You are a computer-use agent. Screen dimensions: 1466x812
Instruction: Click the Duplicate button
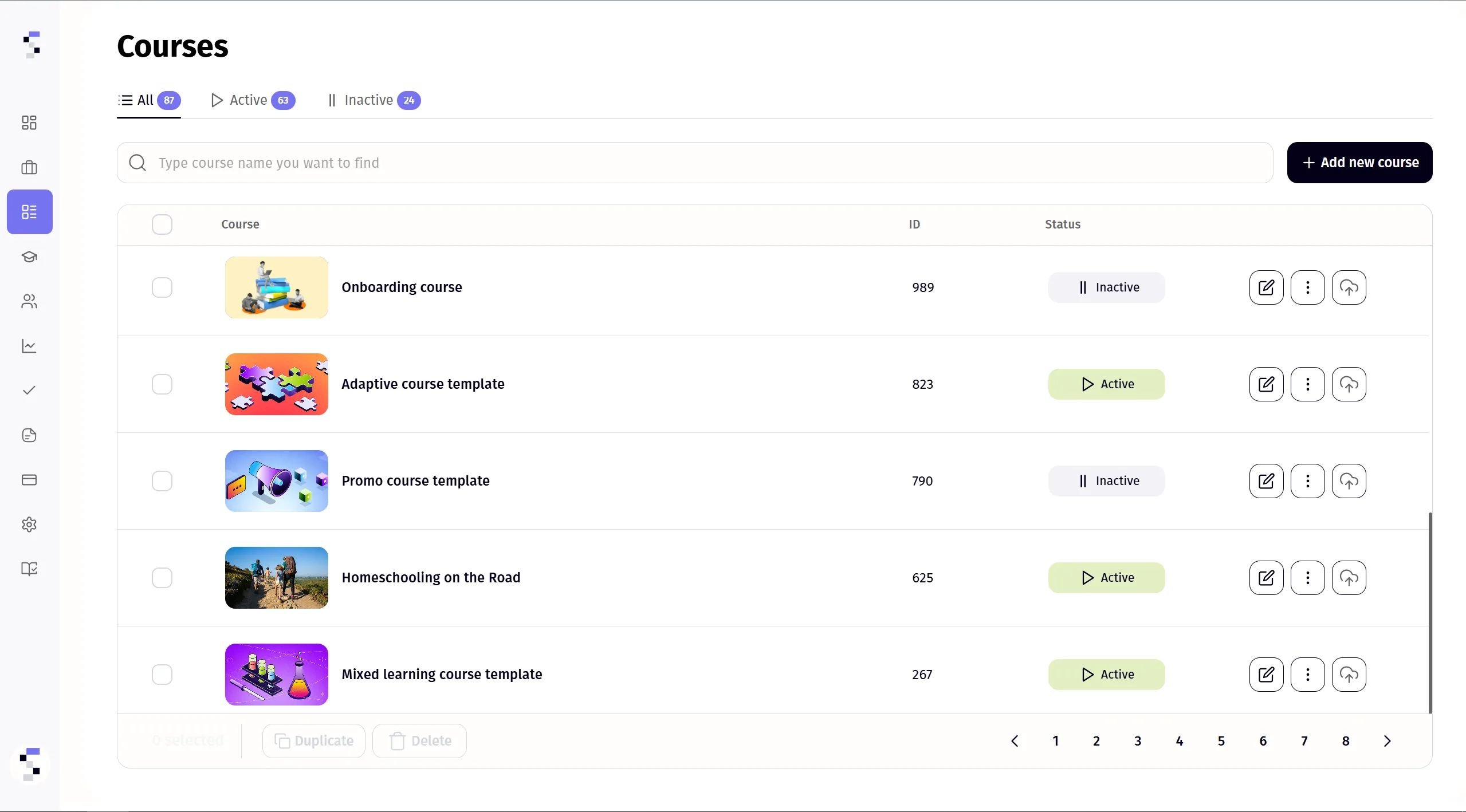coord(314,741)
